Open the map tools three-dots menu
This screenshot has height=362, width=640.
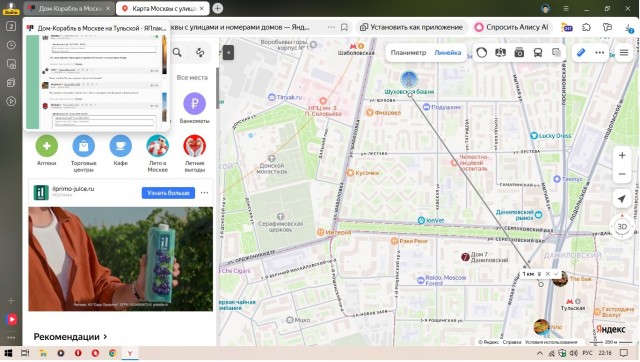[600, 53]
